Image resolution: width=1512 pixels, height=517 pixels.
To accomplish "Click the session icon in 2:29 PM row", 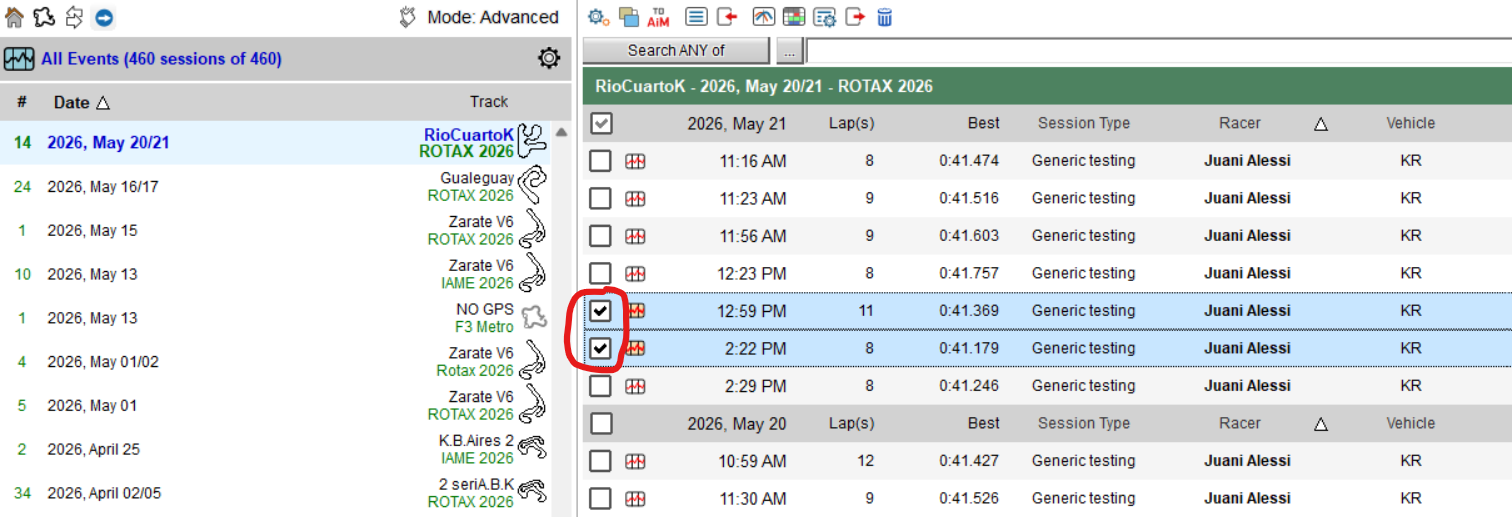I will 635,386.
